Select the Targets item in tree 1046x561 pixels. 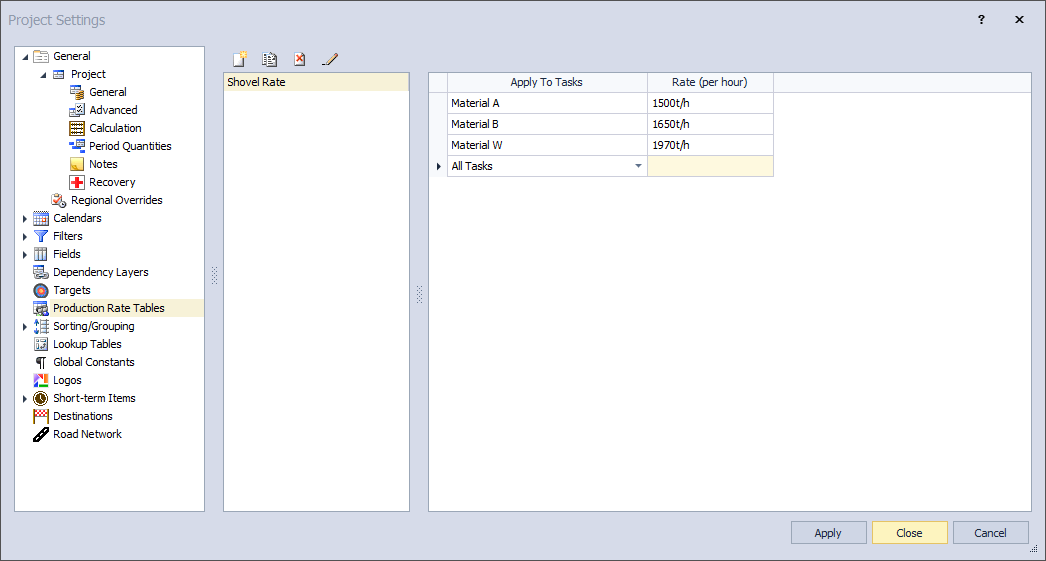[x=71, y=290]
